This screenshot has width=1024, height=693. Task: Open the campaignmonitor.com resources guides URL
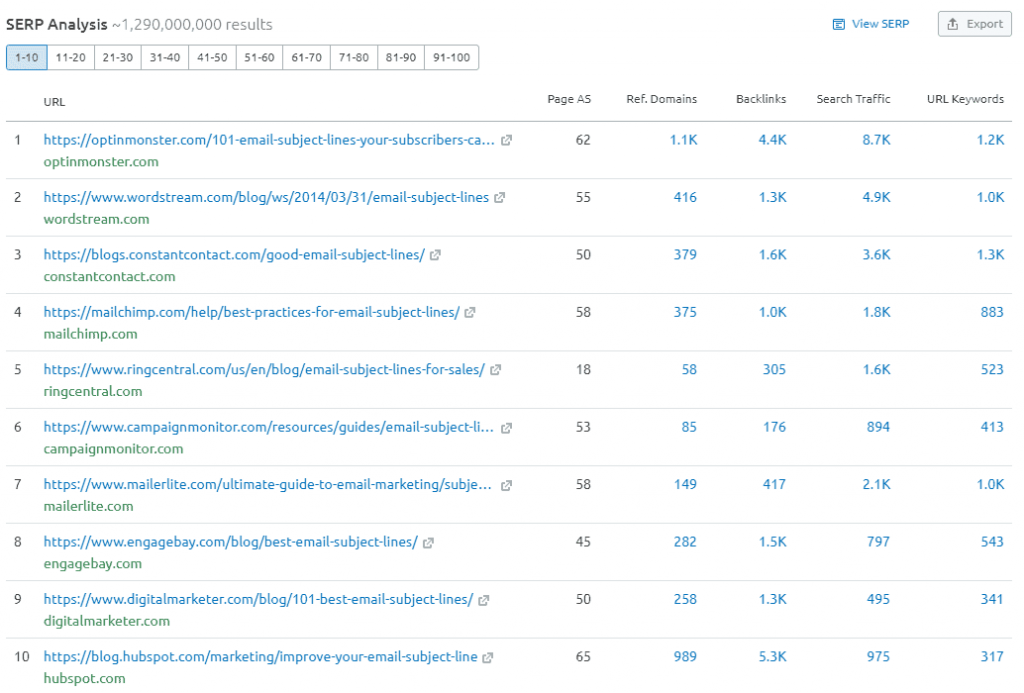tap(268, 427)
